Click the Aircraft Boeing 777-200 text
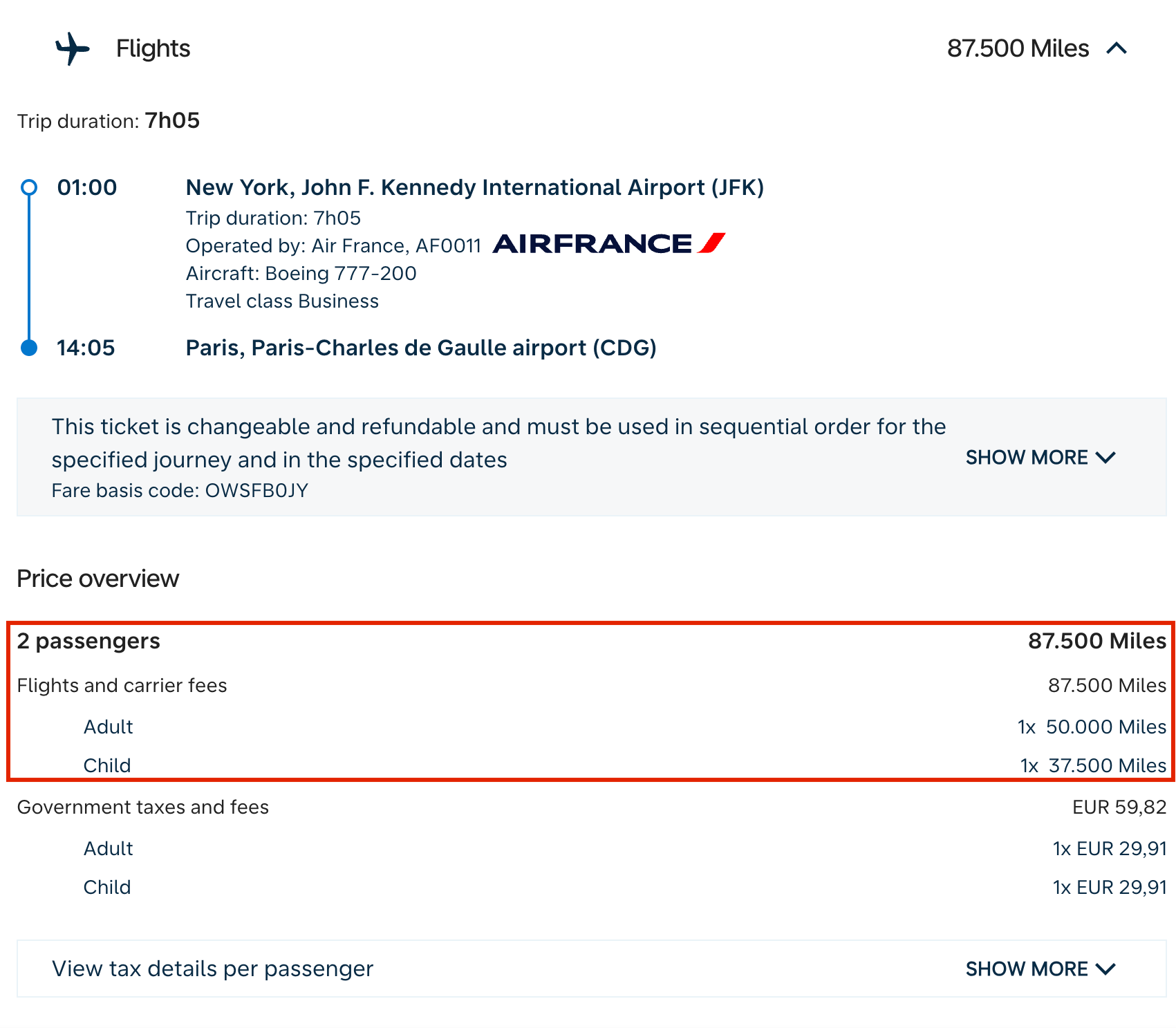The image size is (1176, 1028). [x=301, y=273]
